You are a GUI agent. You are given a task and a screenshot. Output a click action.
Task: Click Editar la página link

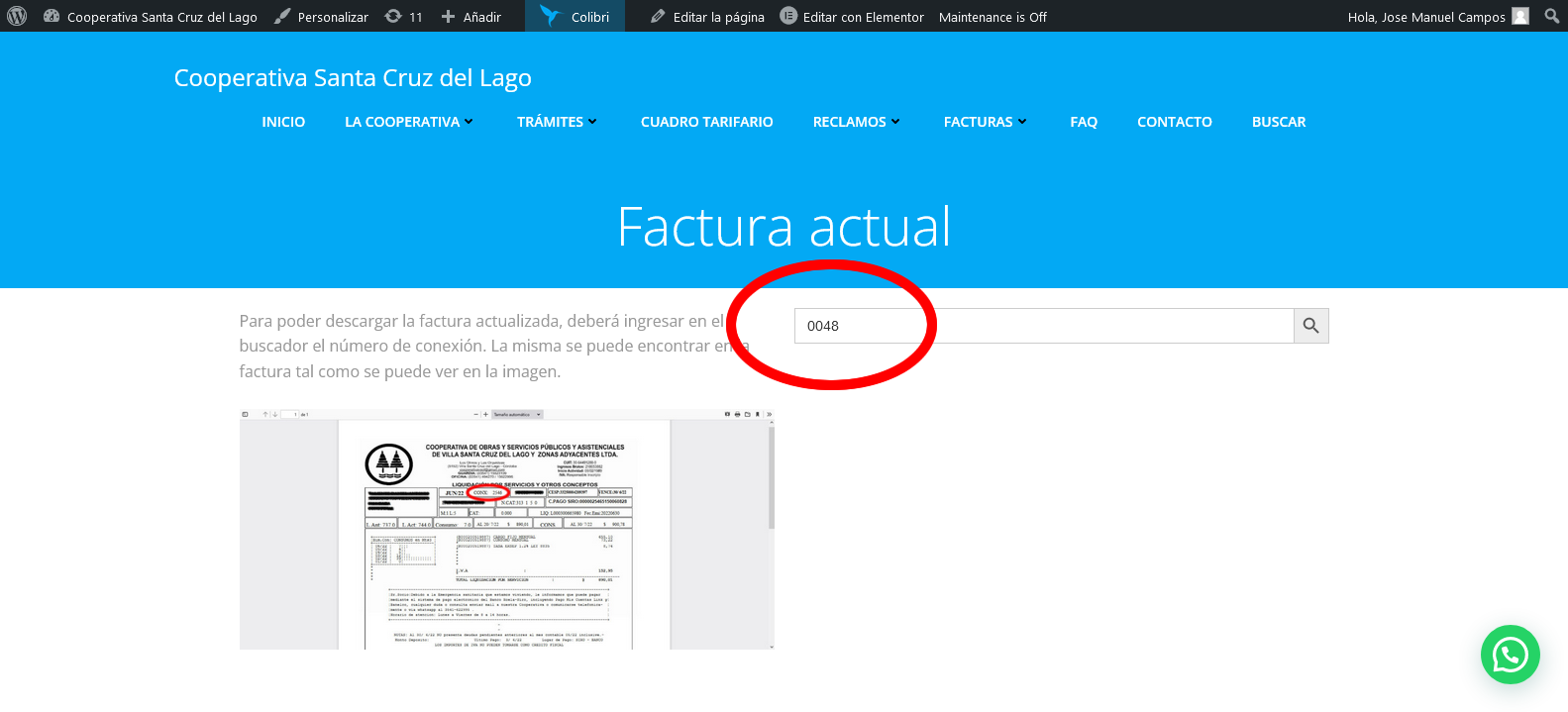pyautogui.click(x=718, y=17)
